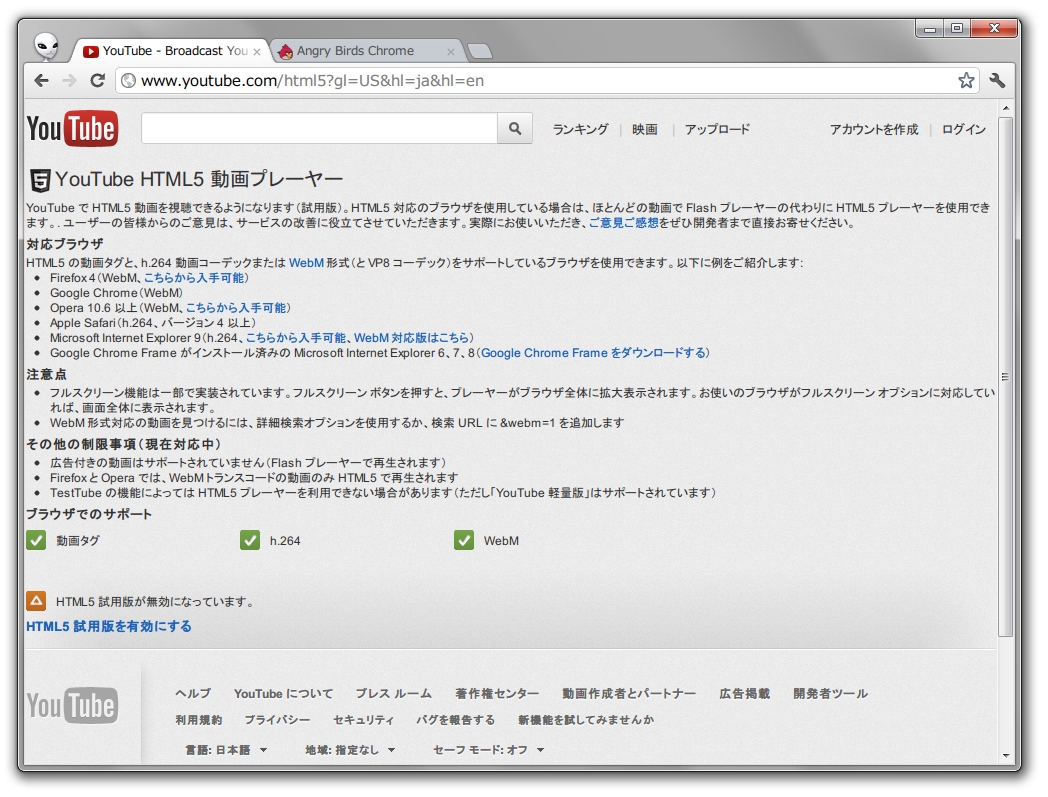Click the HTML5 試用版を有効にする link
The image size is (1048, 797).
pyautogui.click(x=108, y=626)
